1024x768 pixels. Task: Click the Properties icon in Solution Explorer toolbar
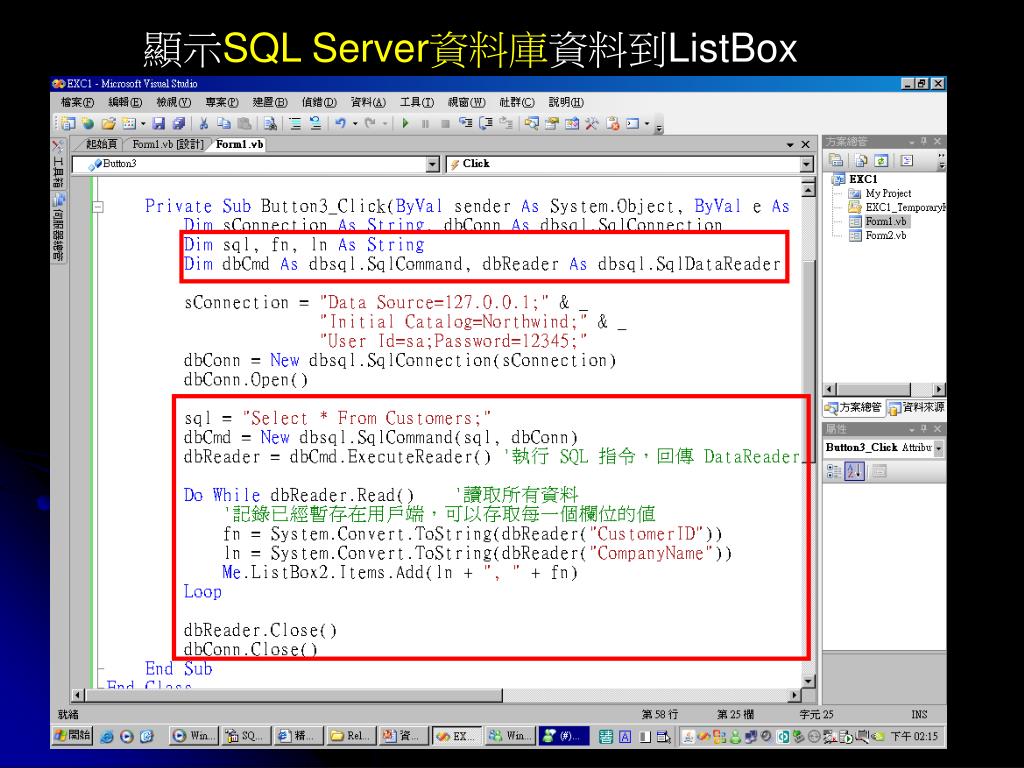pyautogui.click(x=835, y=161)
